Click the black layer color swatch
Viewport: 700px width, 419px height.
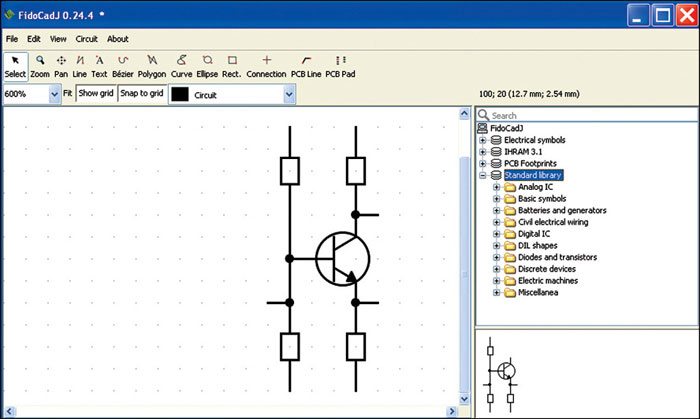180,94
